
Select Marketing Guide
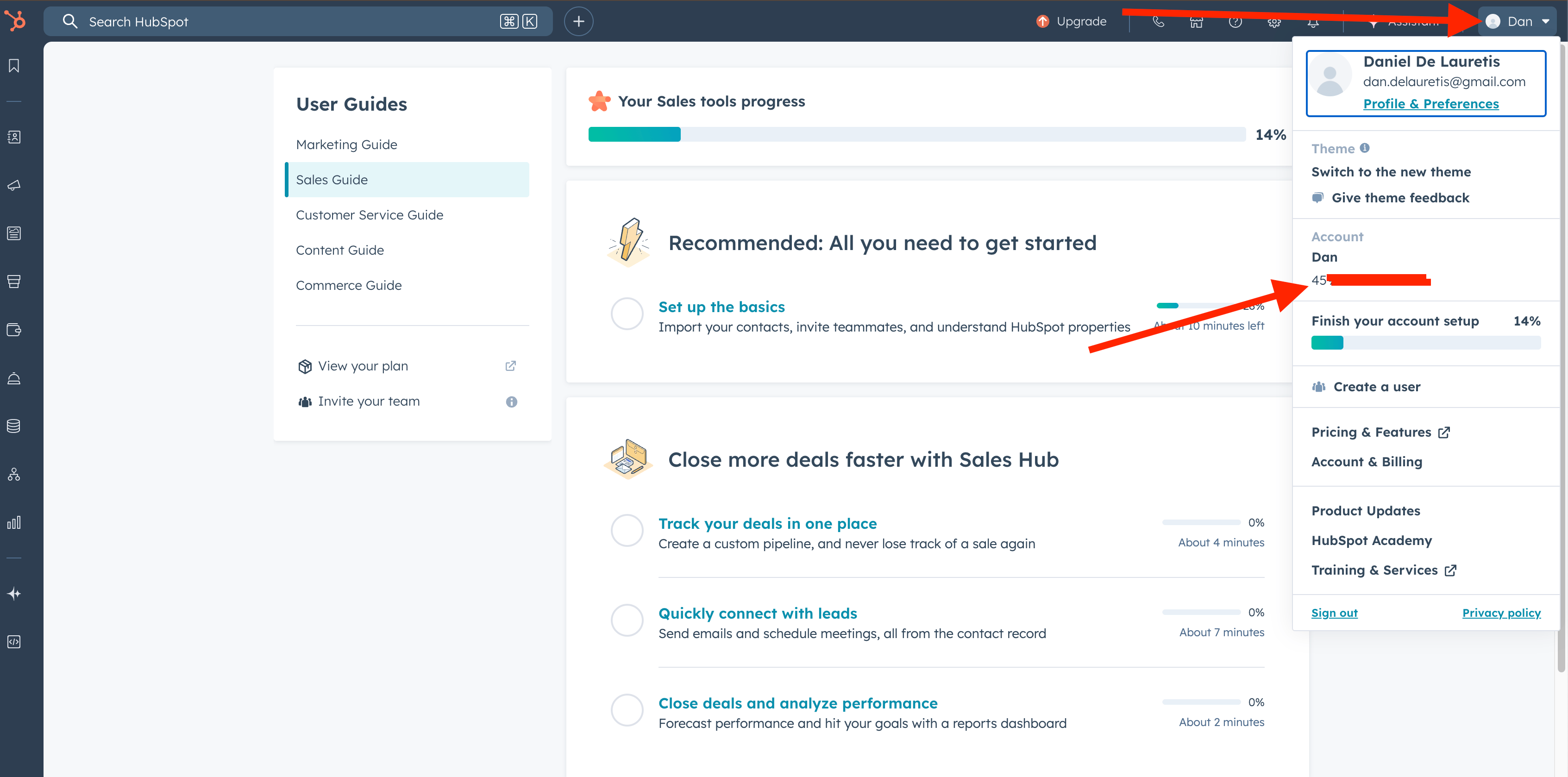pyautogui.click(x=346, y=144)
